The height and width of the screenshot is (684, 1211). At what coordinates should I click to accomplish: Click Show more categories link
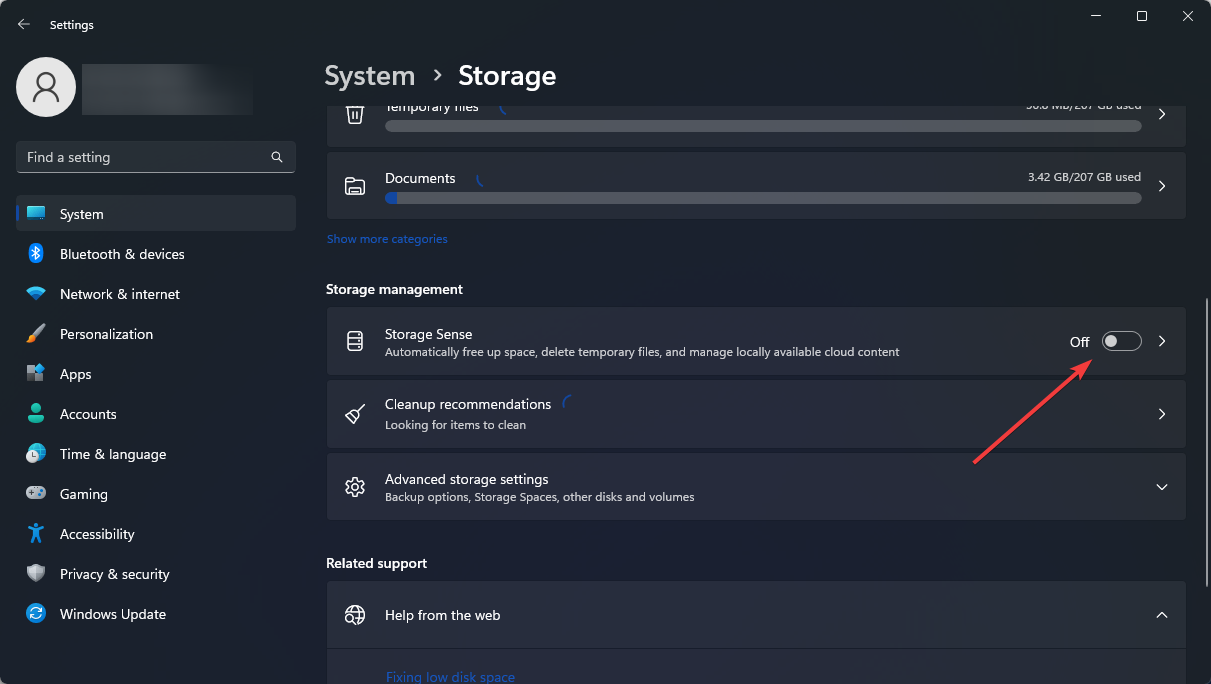point(387,239)
